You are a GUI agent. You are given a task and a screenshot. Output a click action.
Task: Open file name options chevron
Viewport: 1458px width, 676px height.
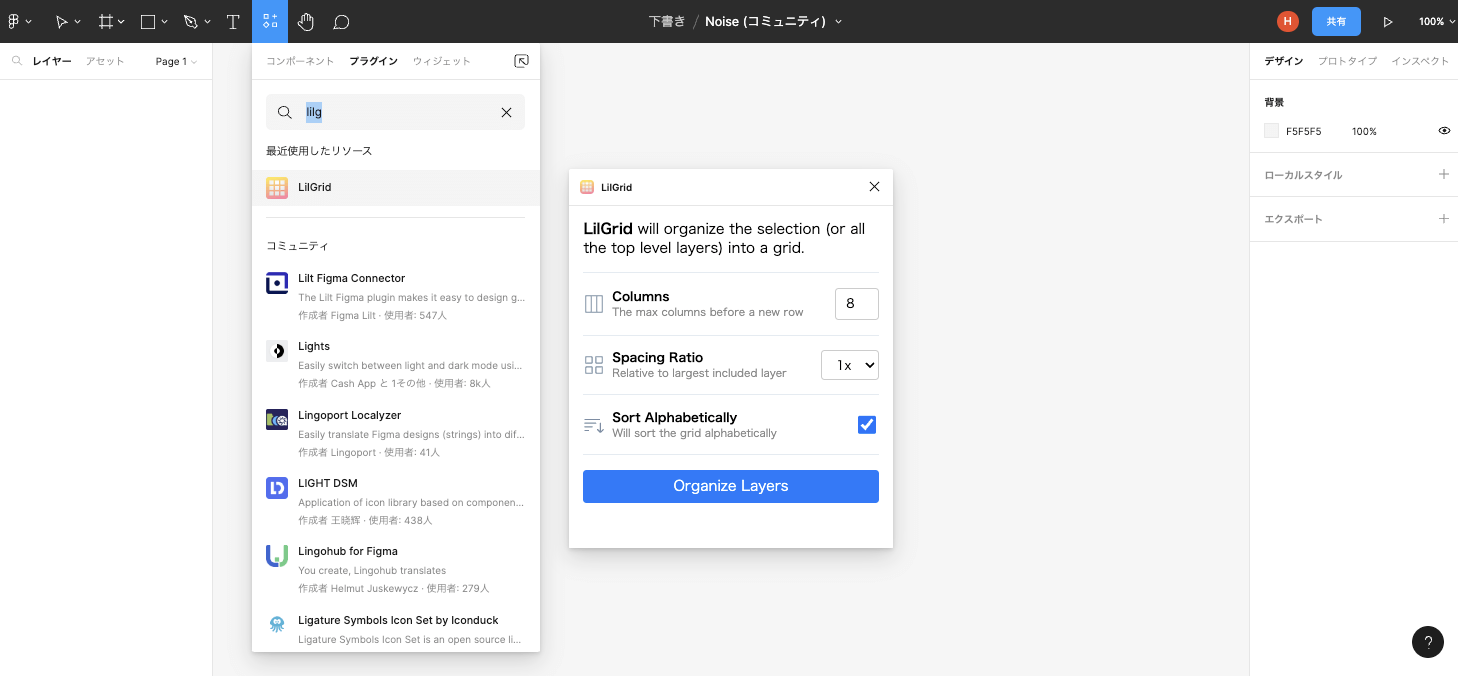[838, 22]
